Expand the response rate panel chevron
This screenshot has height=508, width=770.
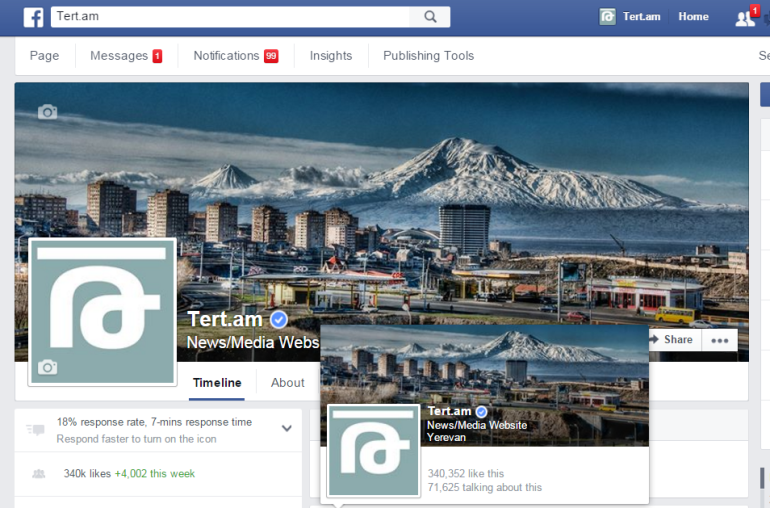tap(287, 428)
